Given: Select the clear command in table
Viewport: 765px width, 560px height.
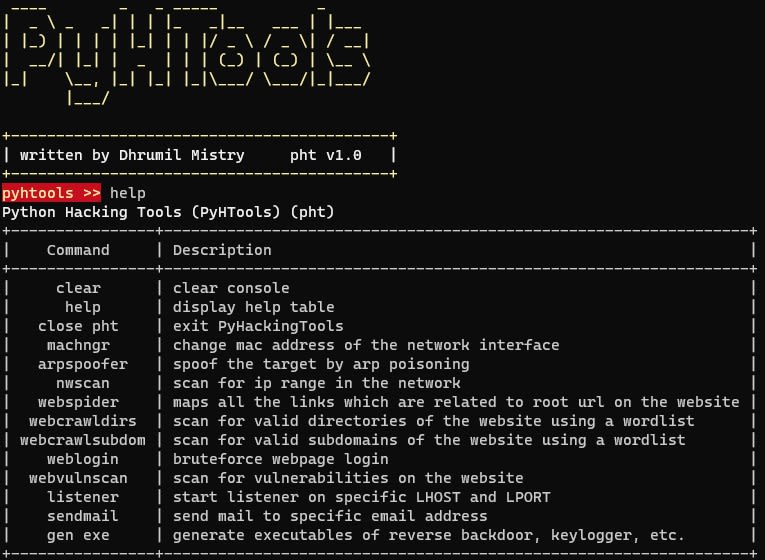Looking at the screenshot, I should (78, 288).
